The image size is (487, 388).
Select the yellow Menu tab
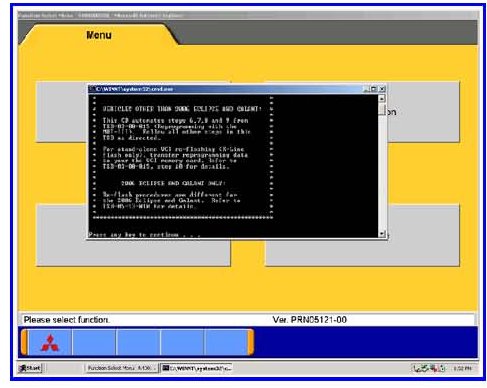pyautogui.click(x=99, y=35)
